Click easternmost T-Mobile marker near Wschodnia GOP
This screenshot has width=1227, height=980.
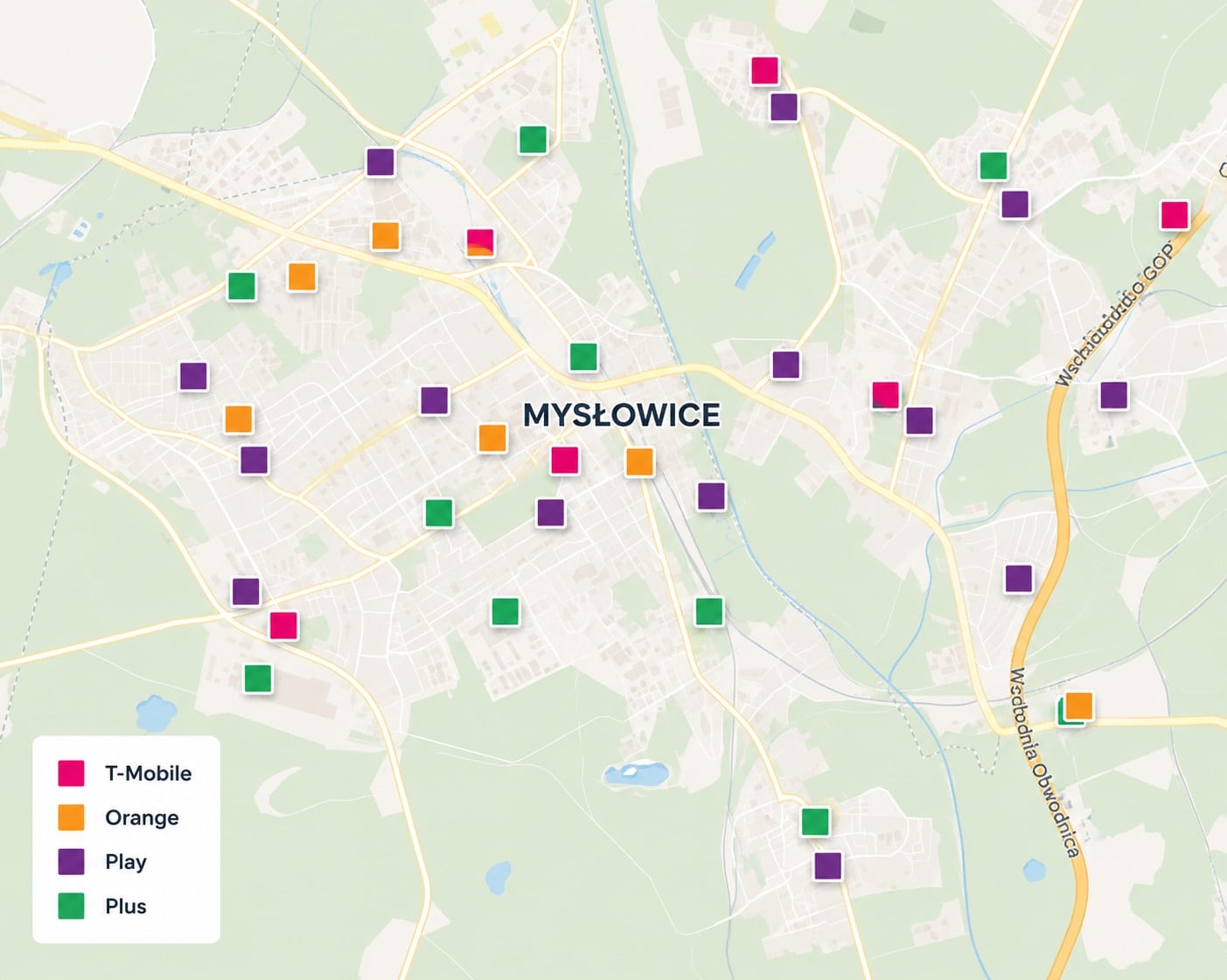1175,214
